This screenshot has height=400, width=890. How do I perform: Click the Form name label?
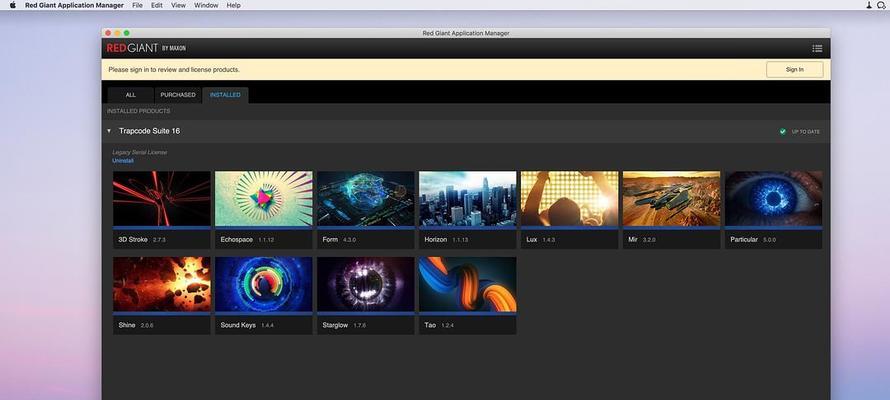[x=330, y=239]
